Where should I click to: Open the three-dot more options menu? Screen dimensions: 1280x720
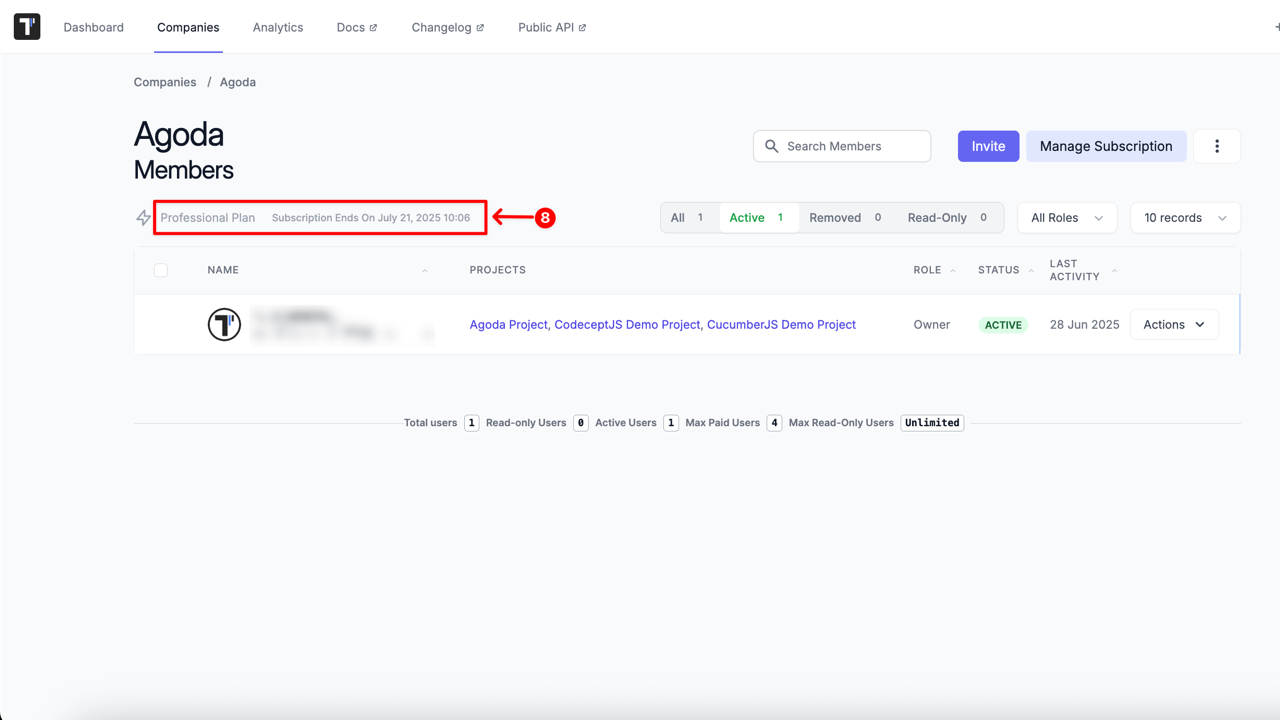[x=1216, y=146]
